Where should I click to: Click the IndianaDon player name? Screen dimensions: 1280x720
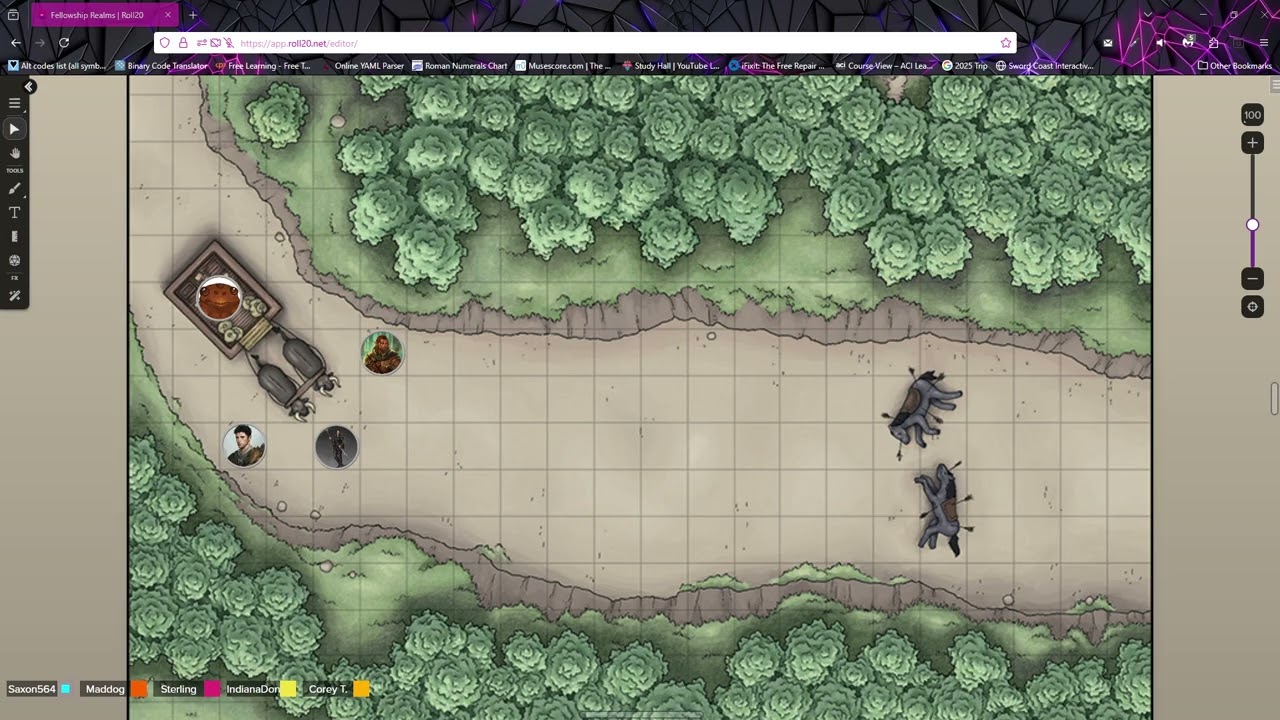(x=252, y=689)
